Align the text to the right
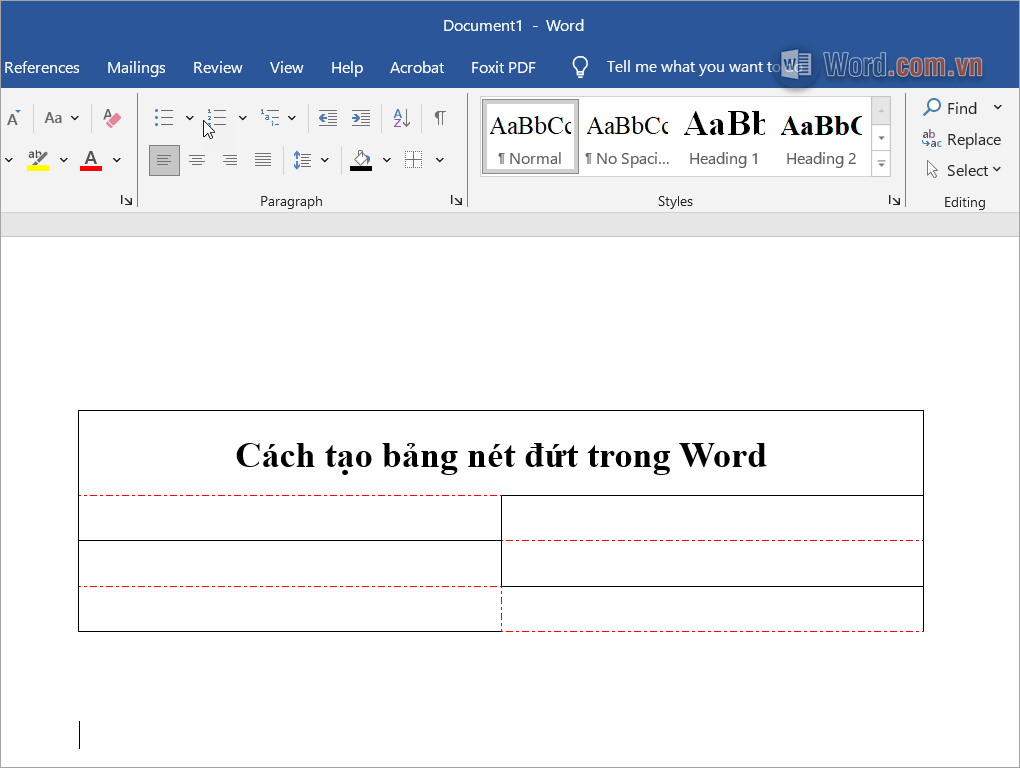1020x768 pixels. point(230,160)
